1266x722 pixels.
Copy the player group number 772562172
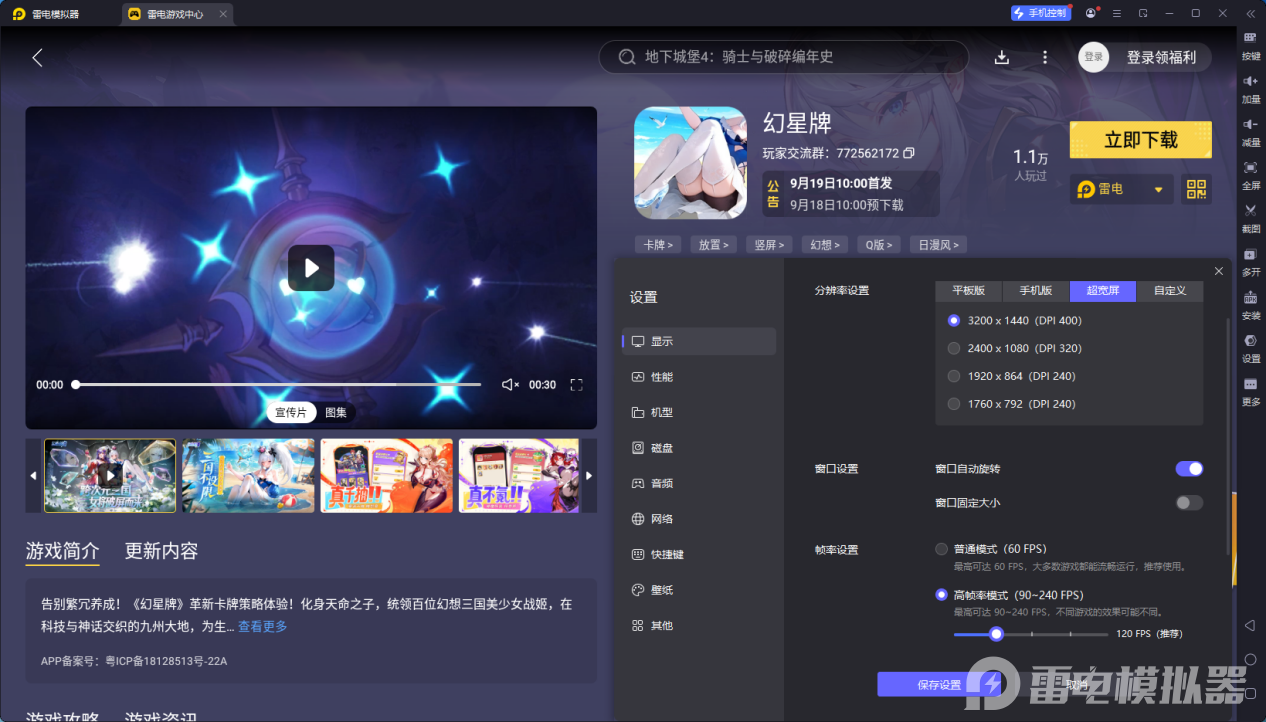(x=909, y=153)
